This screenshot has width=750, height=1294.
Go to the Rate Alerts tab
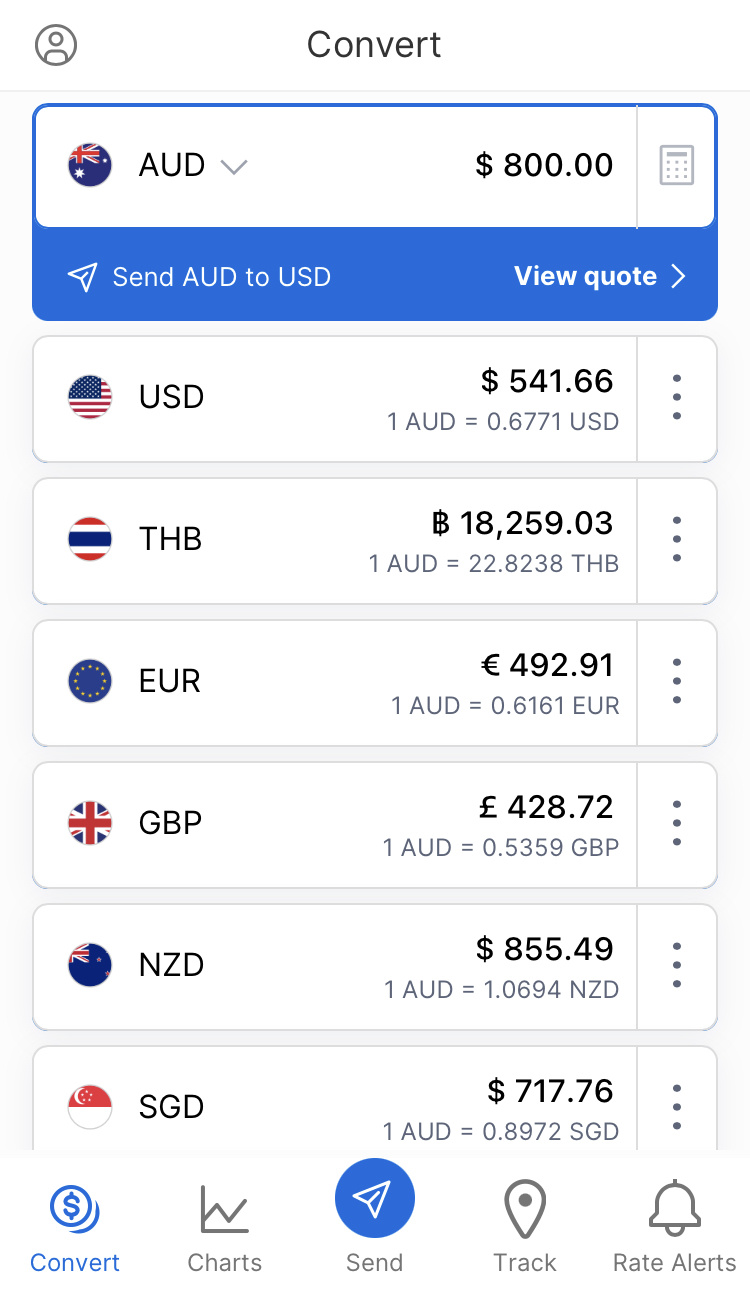[x=675, y=1226]
